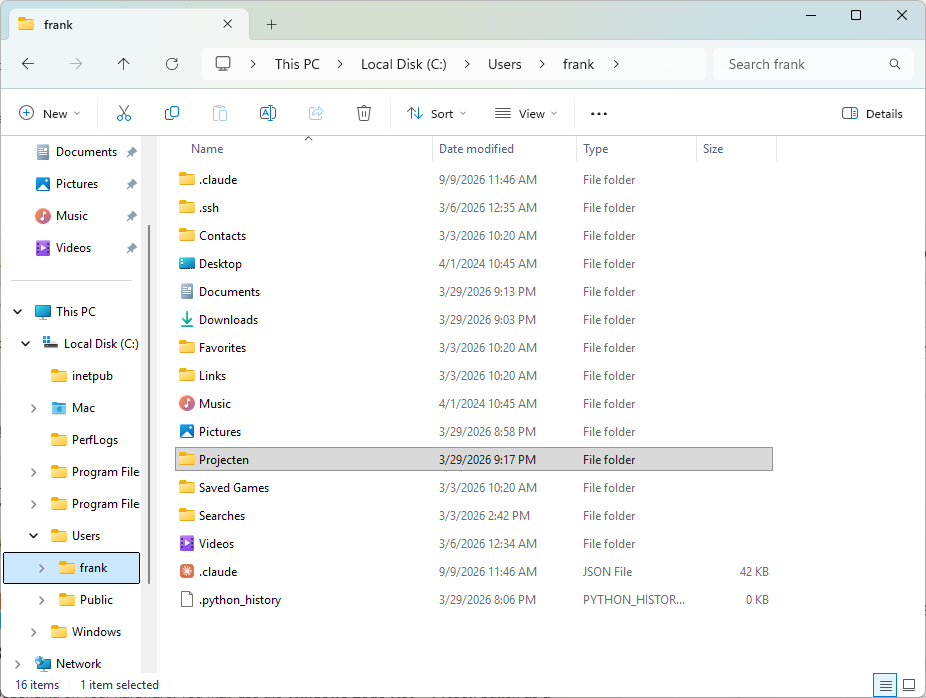Switch to large thumbnails view icon

(909, 685)
